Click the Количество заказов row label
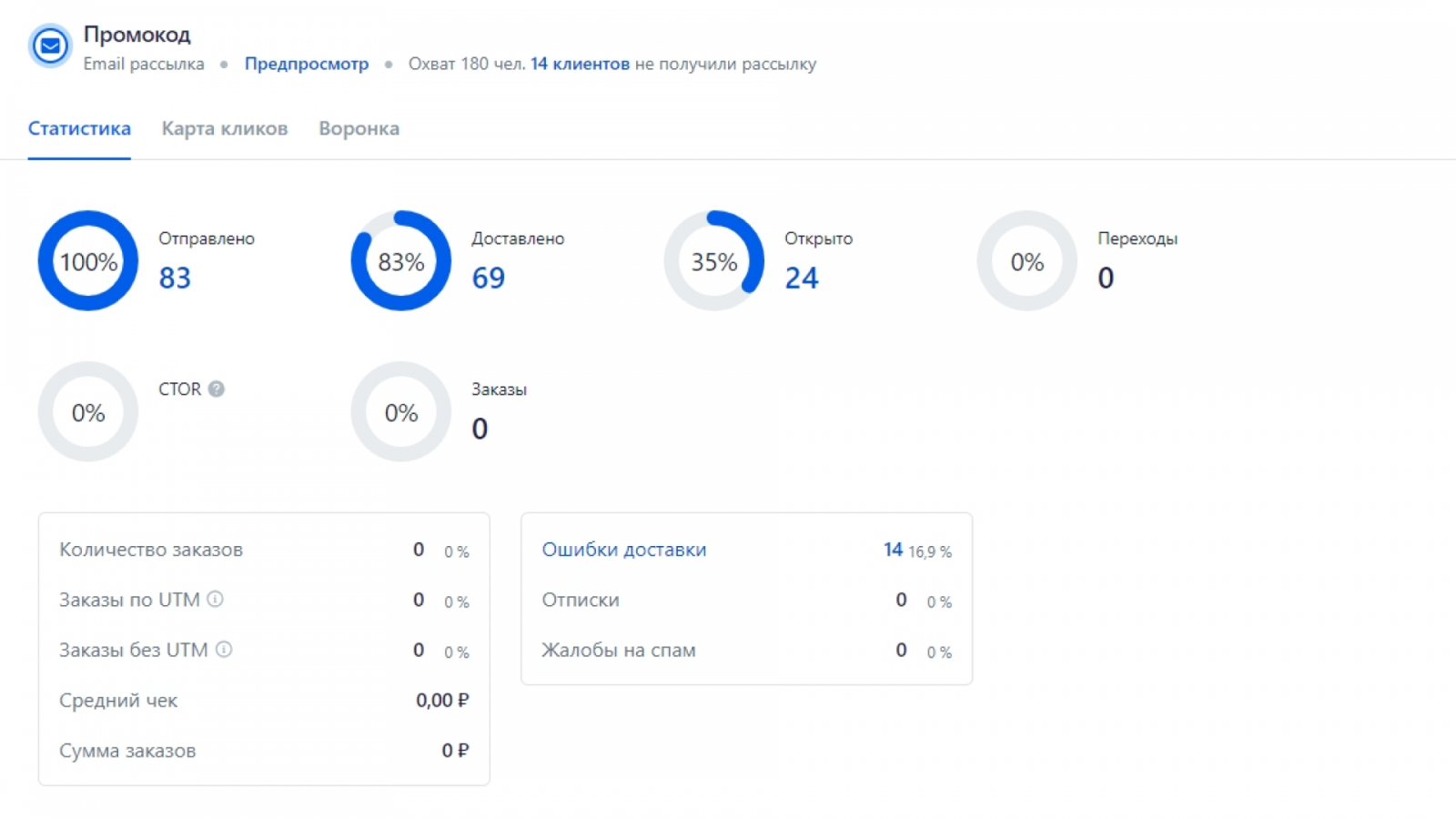This screenshot has height=819, width=1456. [x=151, y=550]
